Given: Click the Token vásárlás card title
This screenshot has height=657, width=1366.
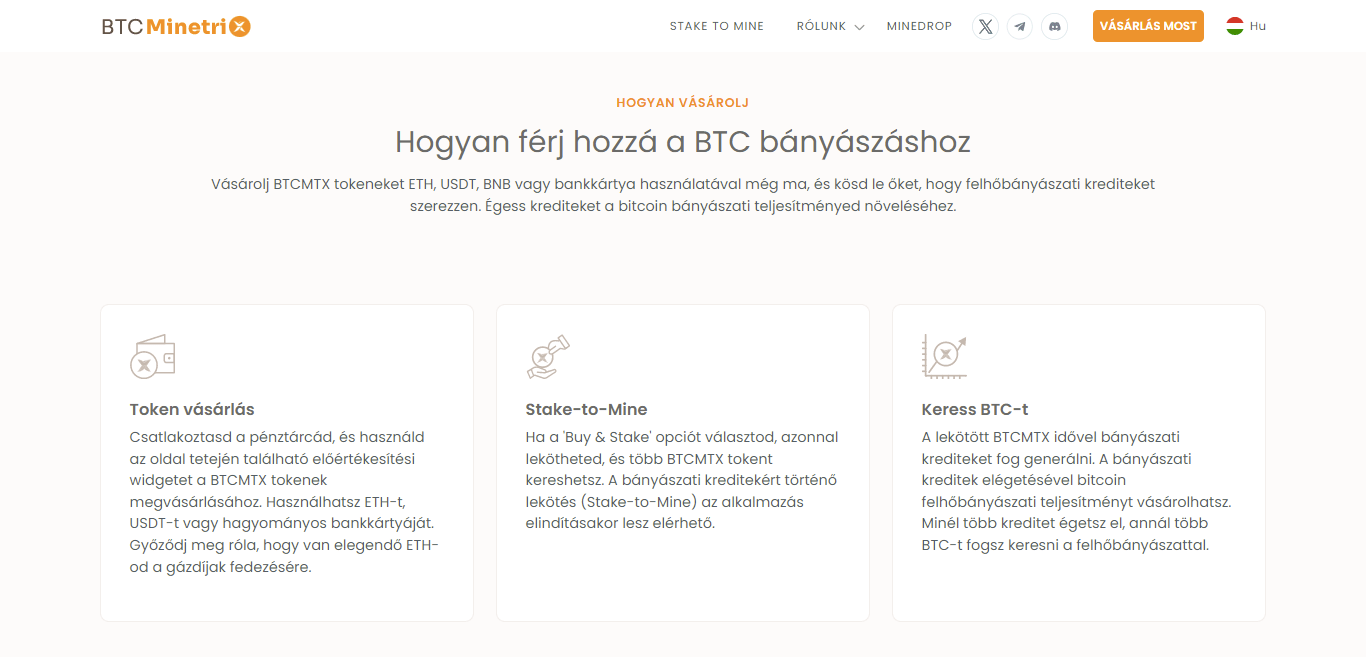Looking at the screenshot, I should tap(192, 409).
